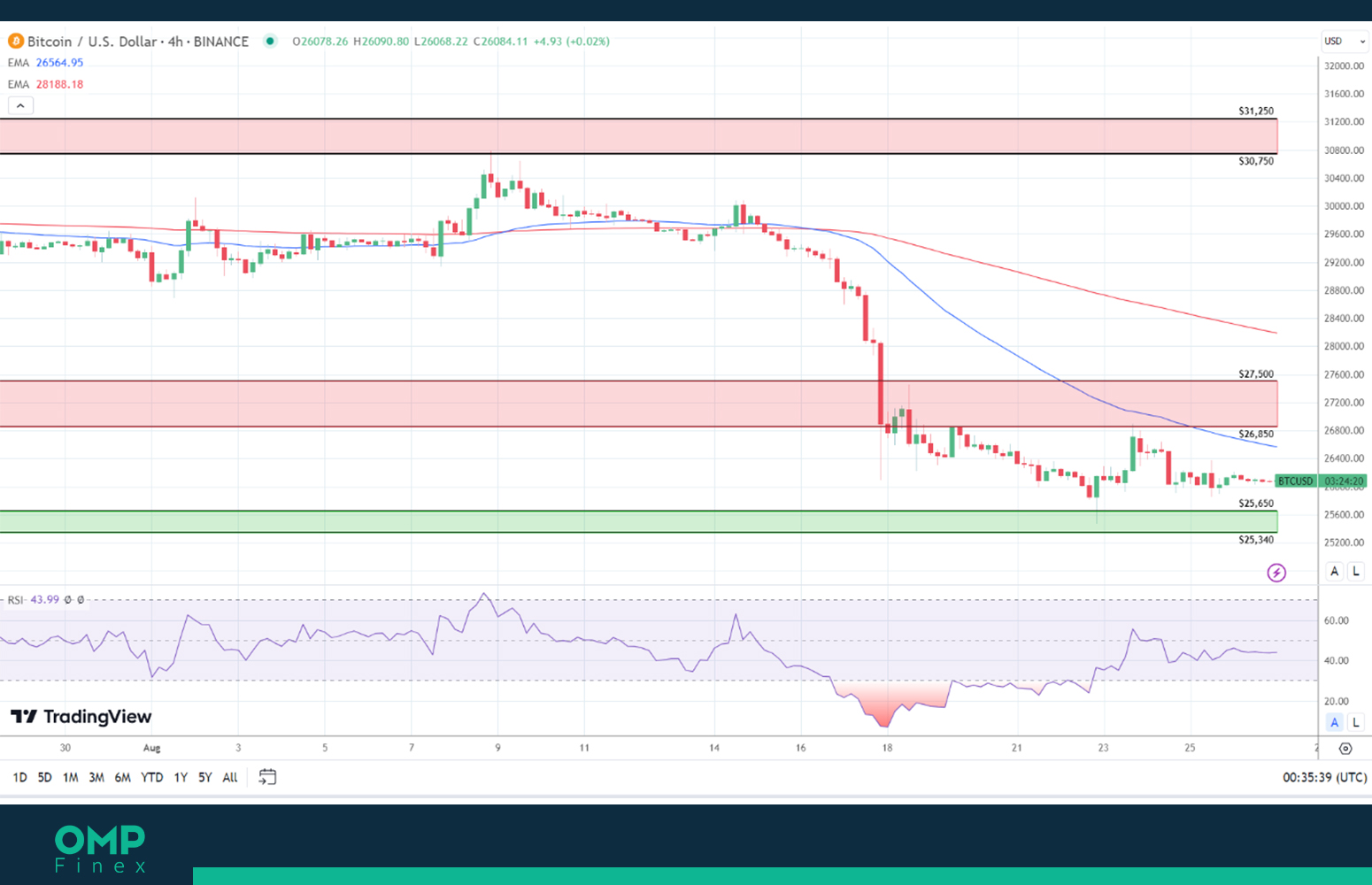Image resolution: width=1372 pixels, height=885 pixels.
Task: Click the TradingView logo
Action: (x=81, y=716)
